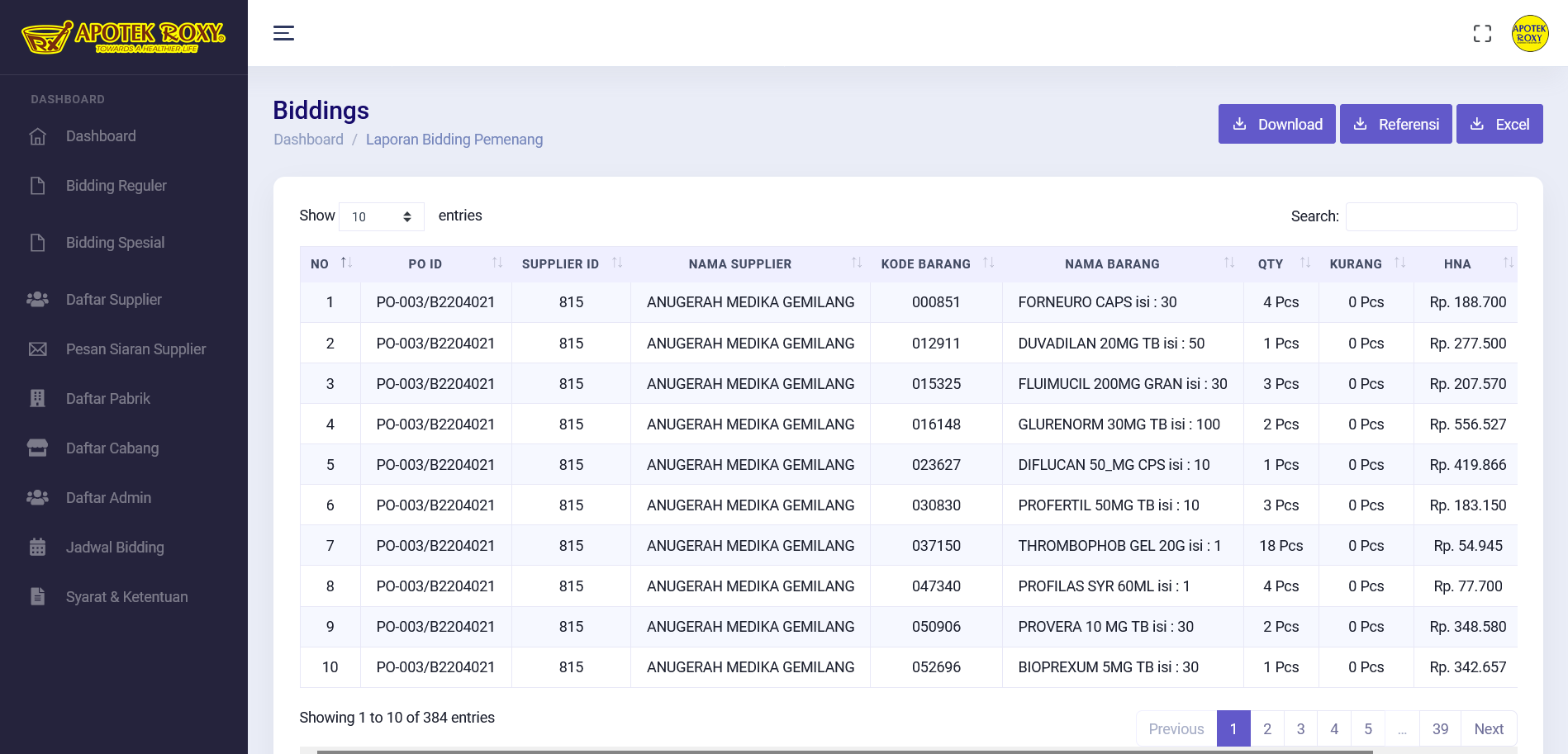The width and height of the screenshot is (1568, 754).
Task: Jump to last page 39
Action: (1441, 729)
